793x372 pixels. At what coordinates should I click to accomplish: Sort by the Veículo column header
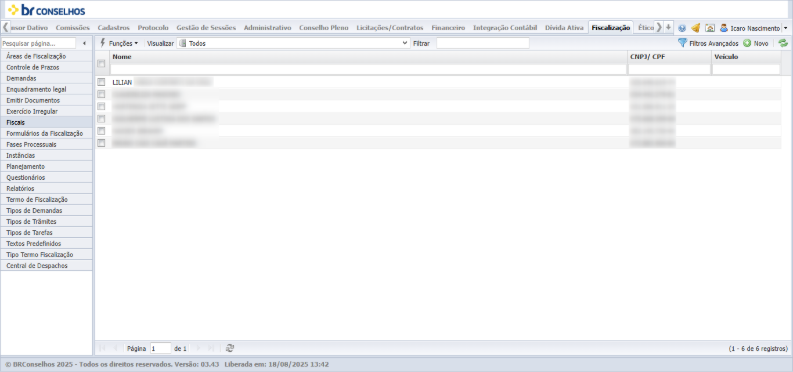pos(746,57)
